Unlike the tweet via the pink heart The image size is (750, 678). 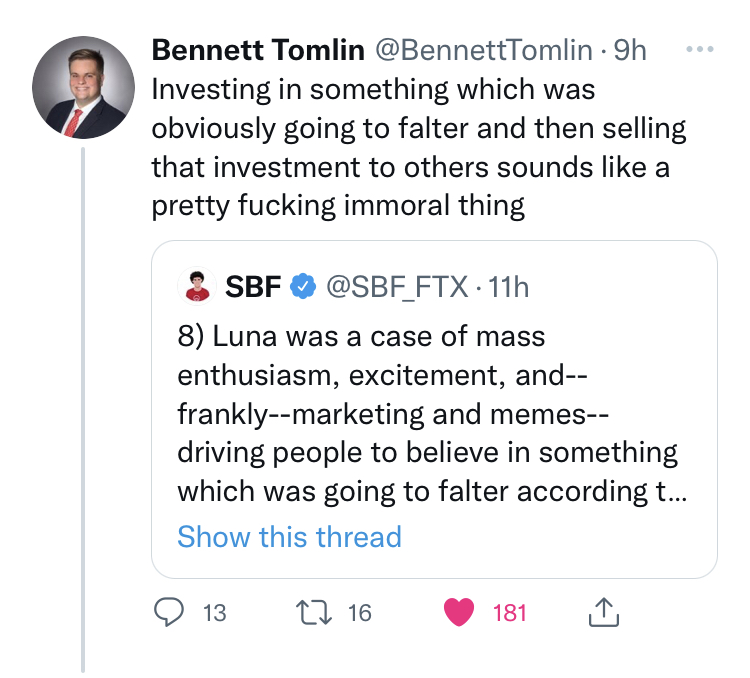459,613
